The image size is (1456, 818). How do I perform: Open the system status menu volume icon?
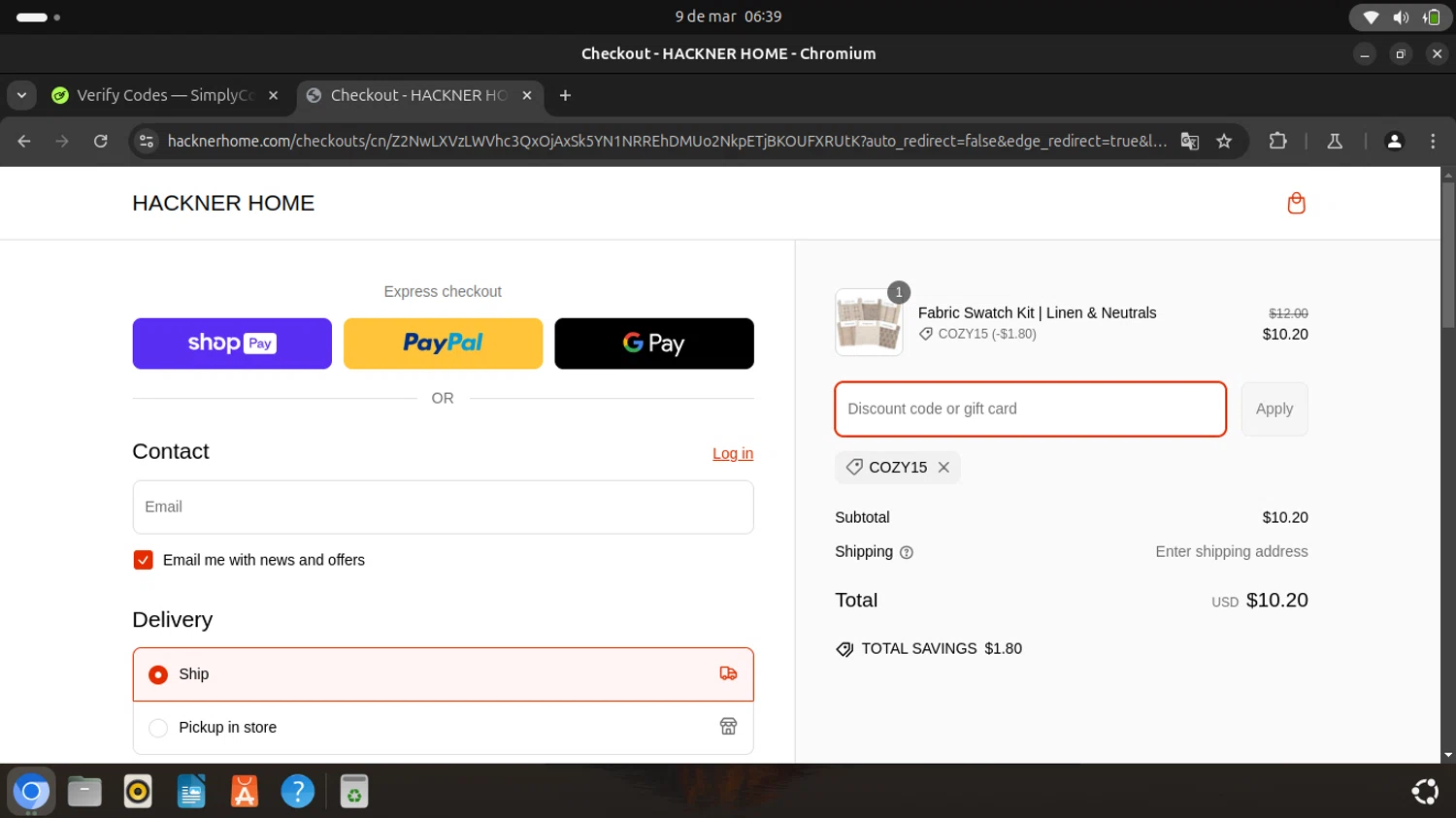click(x=1401, y=17)
